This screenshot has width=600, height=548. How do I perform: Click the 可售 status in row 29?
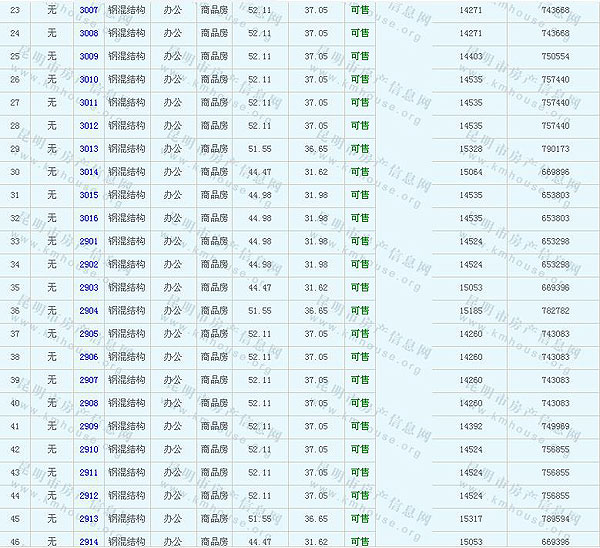359,148
